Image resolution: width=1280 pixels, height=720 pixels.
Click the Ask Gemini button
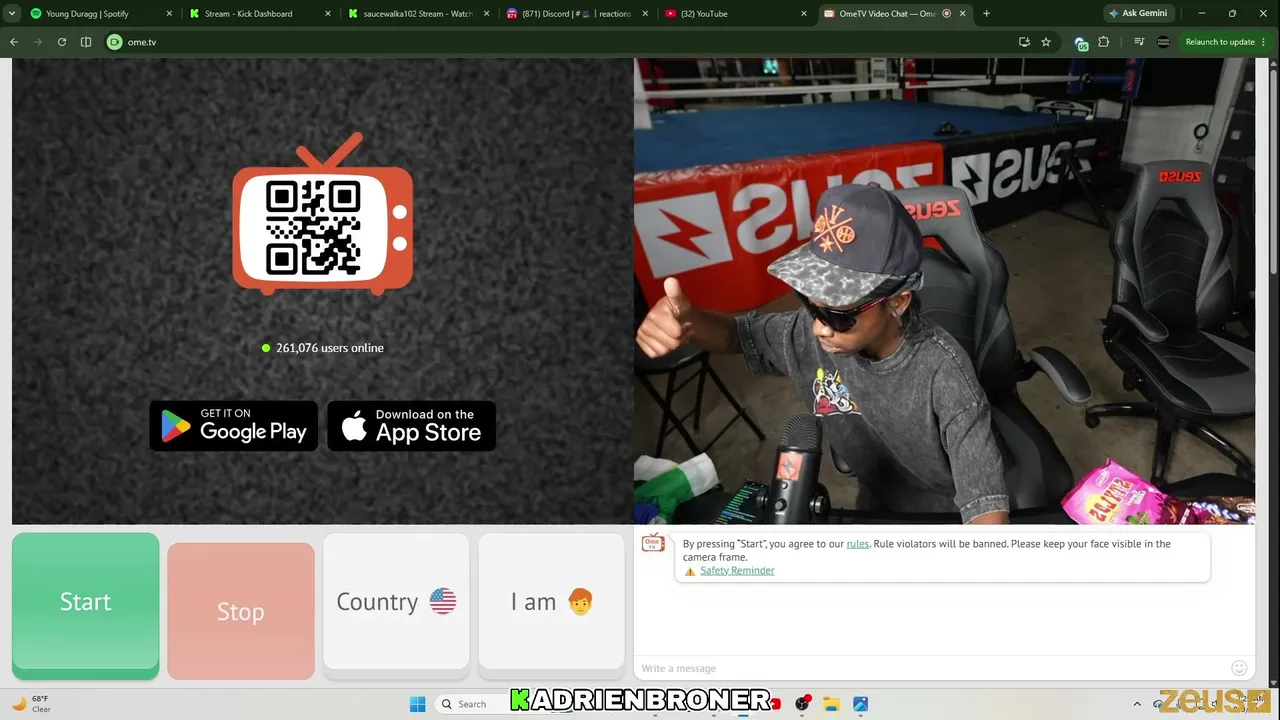click(1138, 14)
